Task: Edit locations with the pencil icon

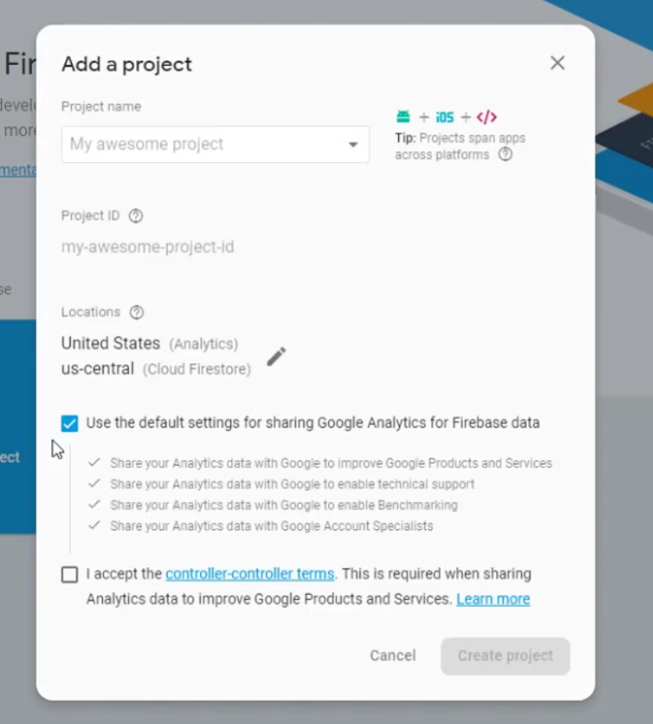Action: [x=276, y=356]
